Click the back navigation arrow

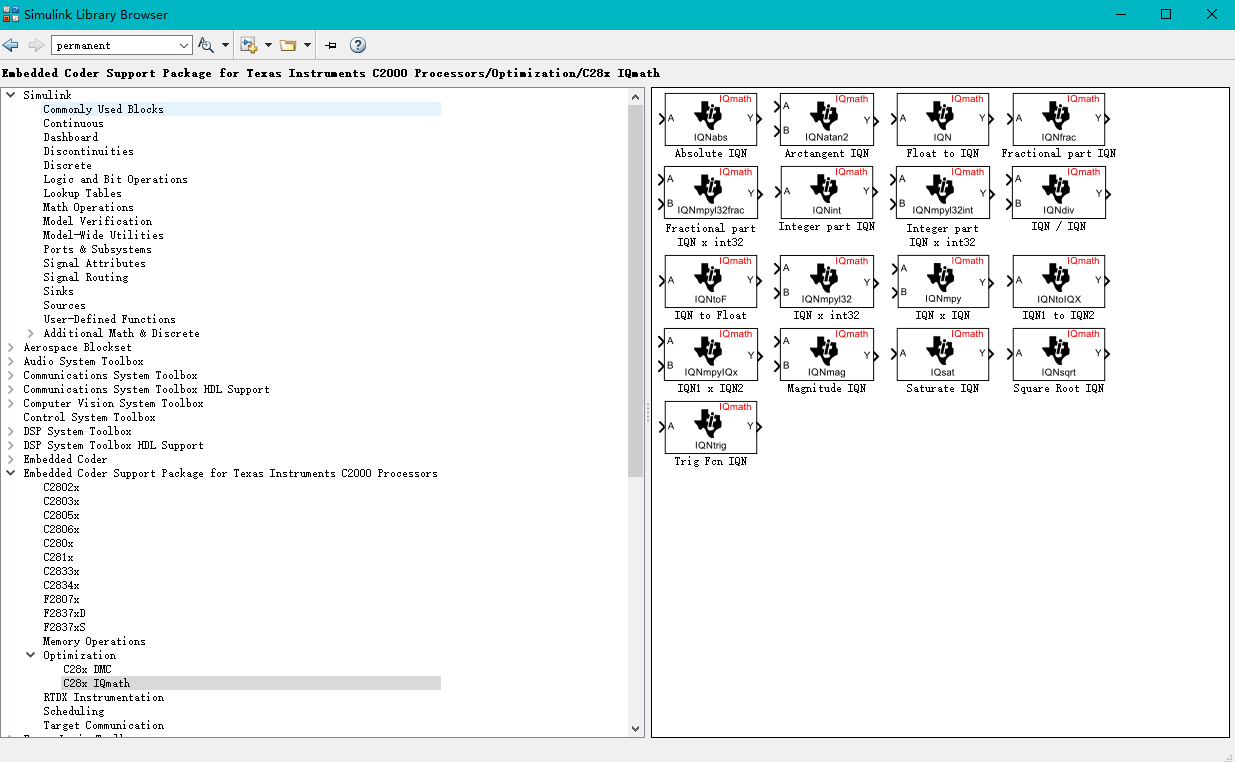11,45
